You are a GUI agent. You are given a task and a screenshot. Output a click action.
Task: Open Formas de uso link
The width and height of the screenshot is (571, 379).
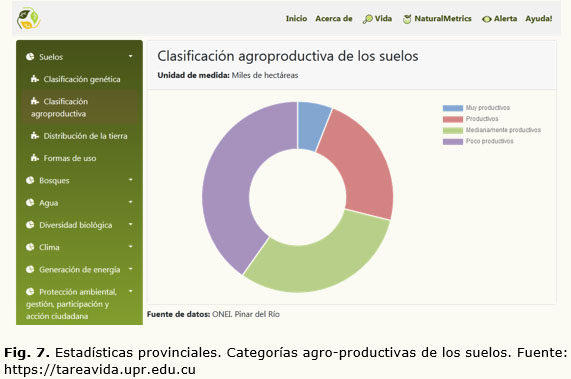point(70,158)
